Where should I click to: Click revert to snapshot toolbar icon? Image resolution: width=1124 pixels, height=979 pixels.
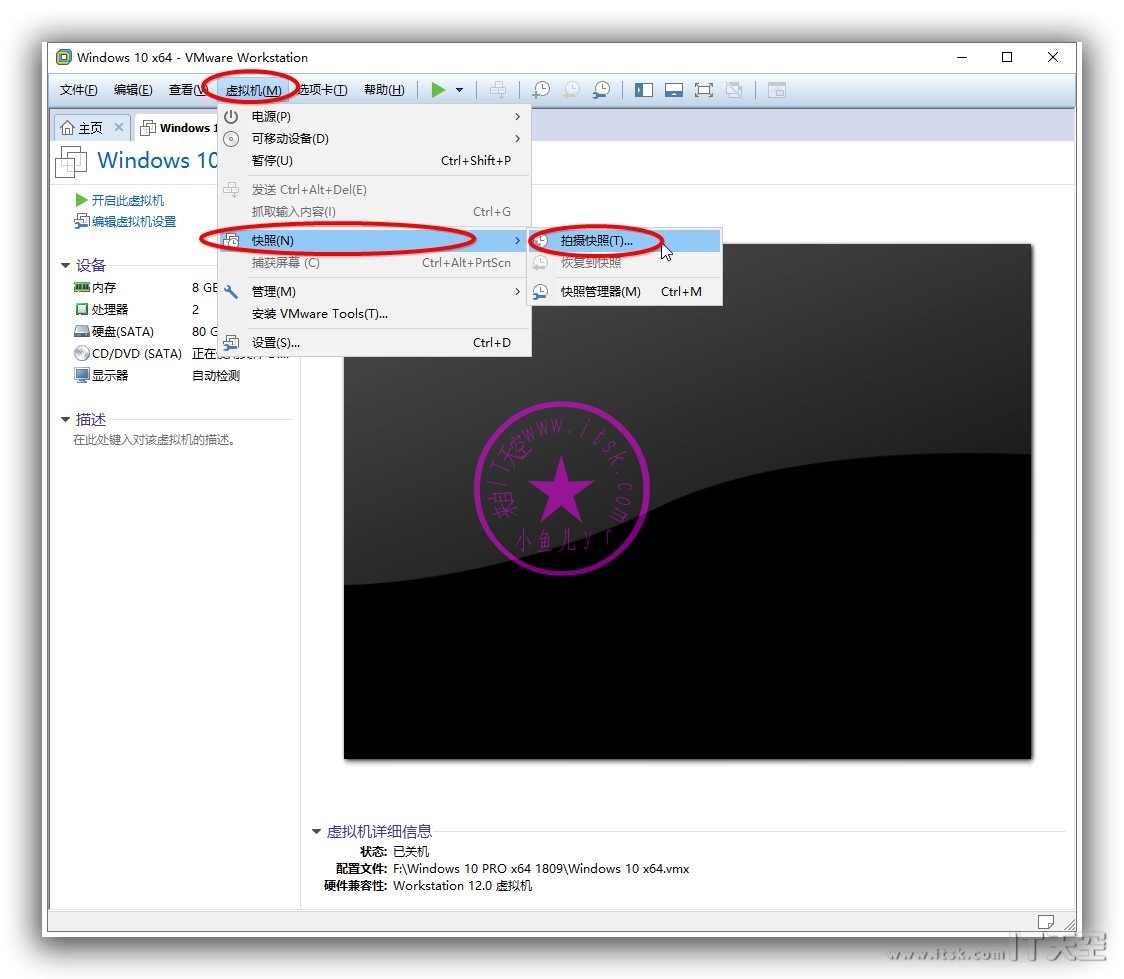pos(571,90)
